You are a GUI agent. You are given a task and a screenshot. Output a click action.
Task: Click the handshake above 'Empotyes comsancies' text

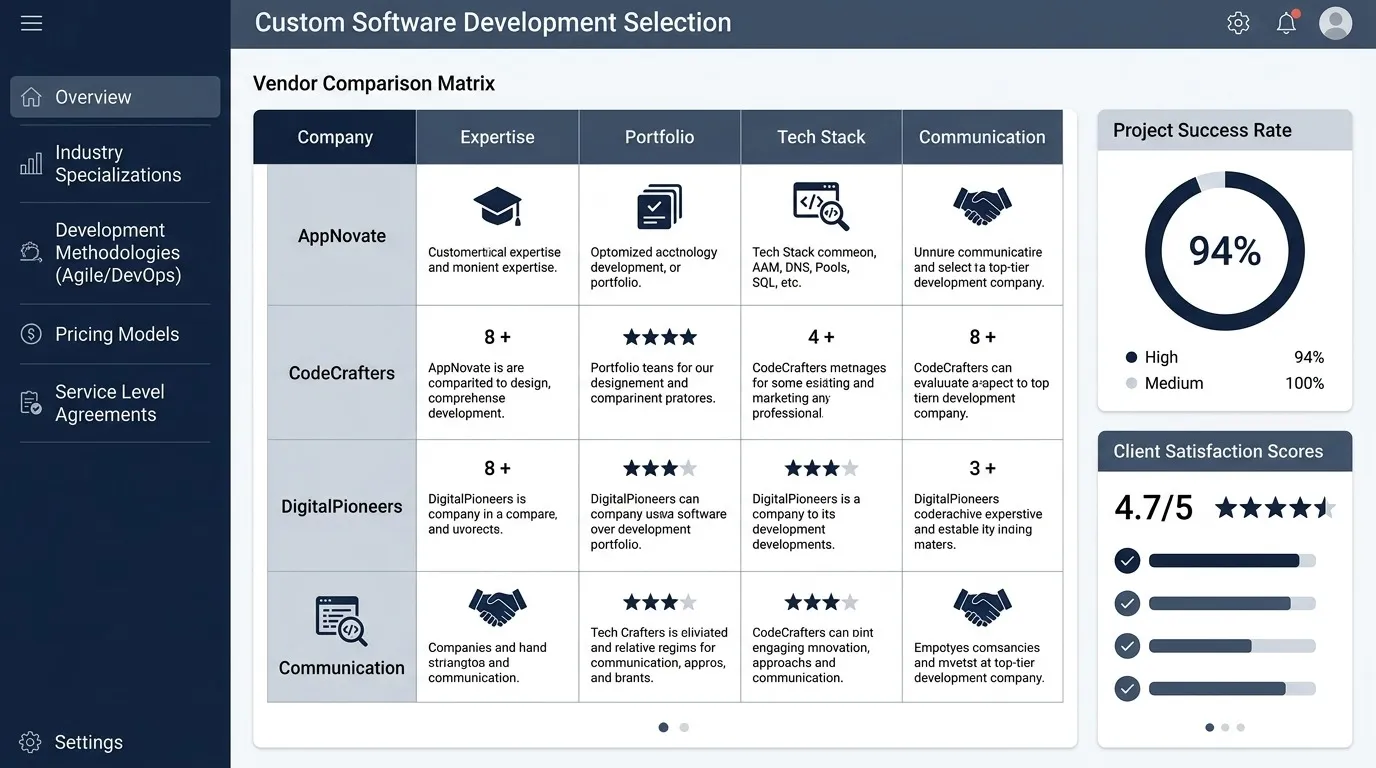tap(982, 606)
